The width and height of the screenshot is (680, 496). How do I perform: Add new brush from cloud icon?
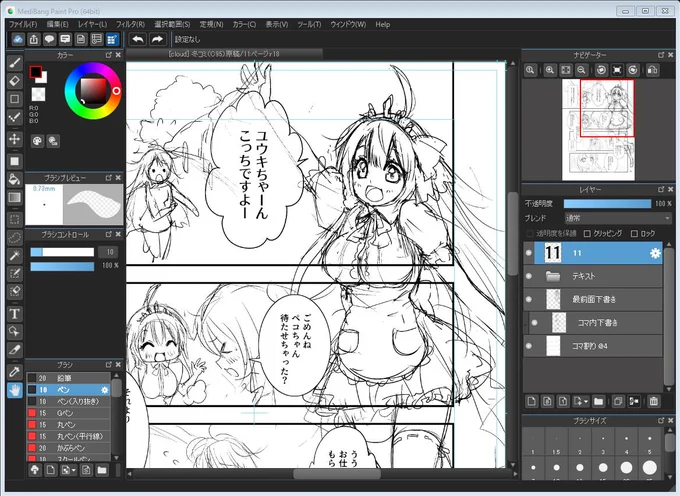(35, 470)
